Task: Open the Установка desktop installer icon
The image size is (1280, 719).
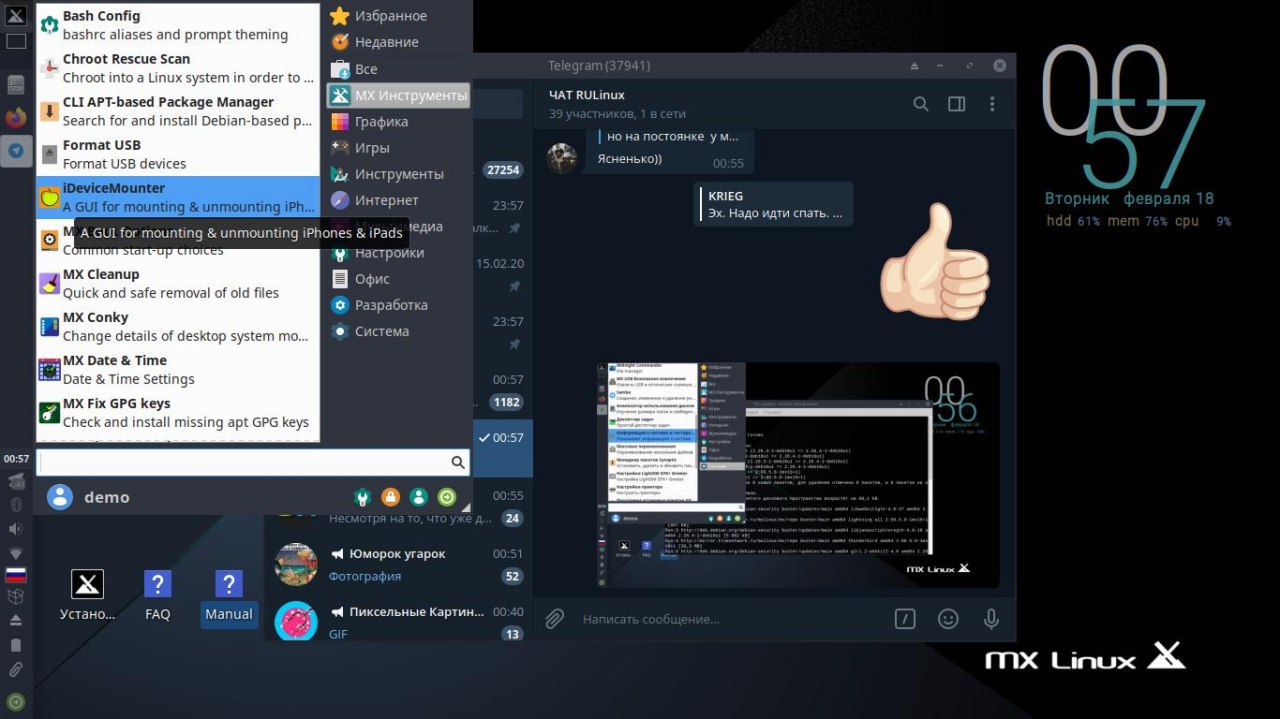Action: tap(88, 596)
